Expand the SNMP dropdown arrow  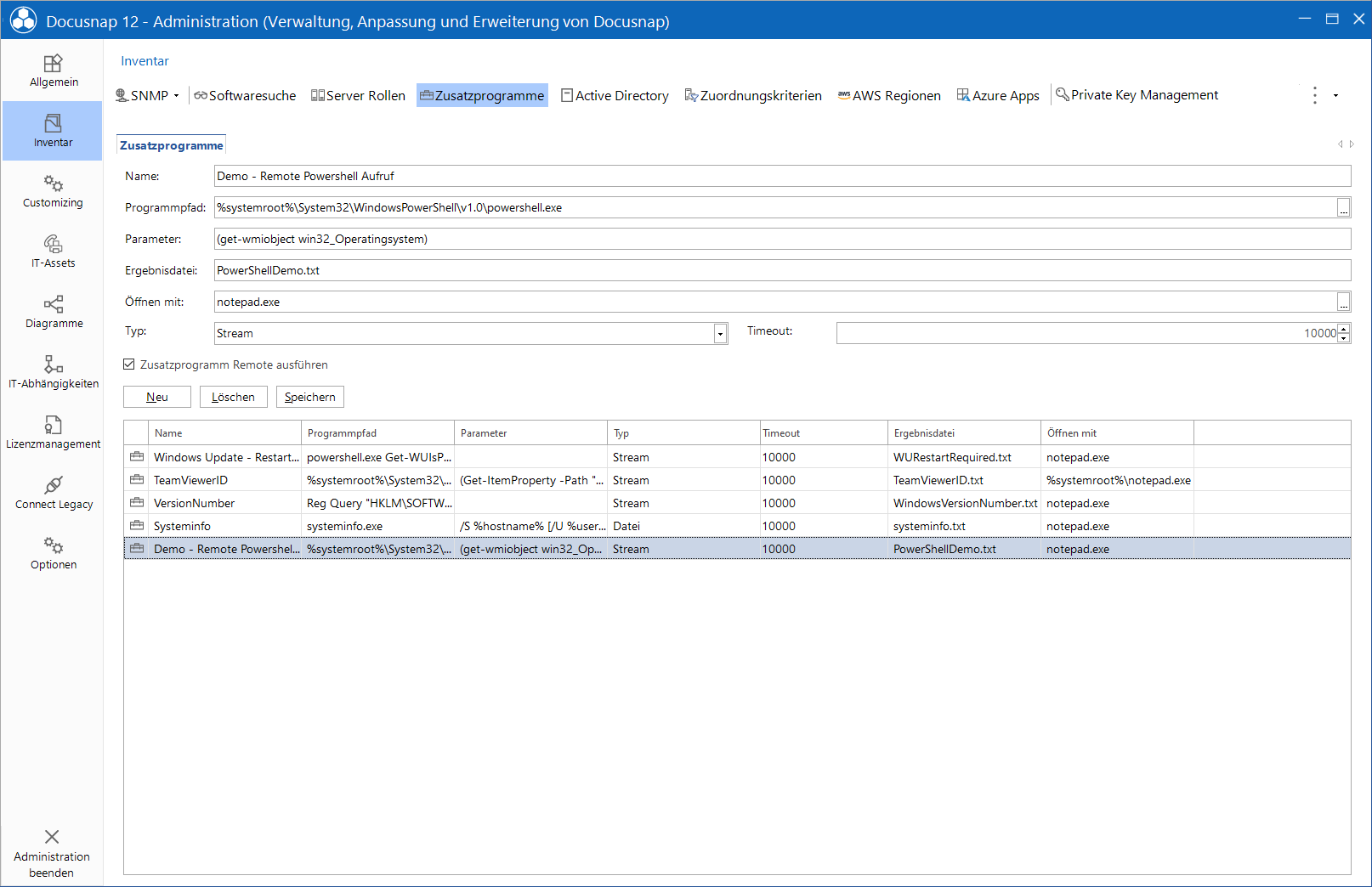click(x=177, y=95)
